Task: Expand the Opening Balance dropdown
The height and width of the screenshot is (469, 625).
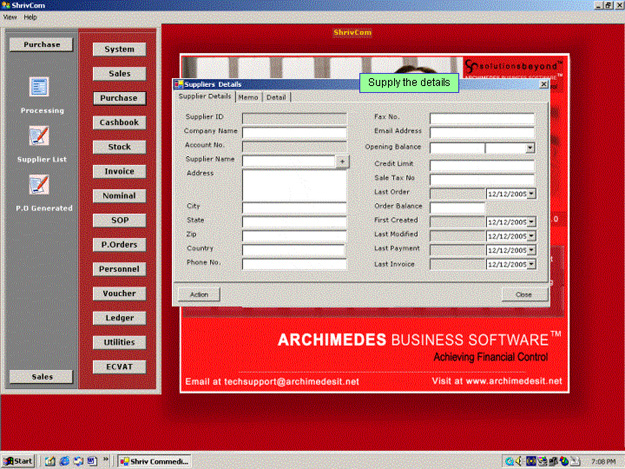Action: pos(529,148)
